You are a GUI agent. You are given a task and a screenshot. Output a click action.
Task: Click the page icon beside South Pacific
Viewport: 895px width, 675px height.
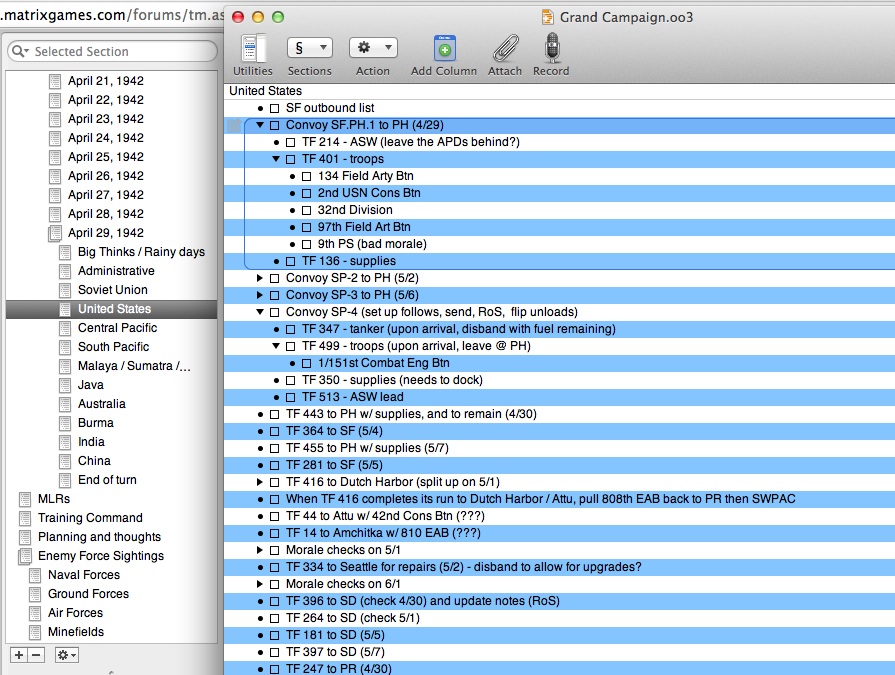coord(65,347)
